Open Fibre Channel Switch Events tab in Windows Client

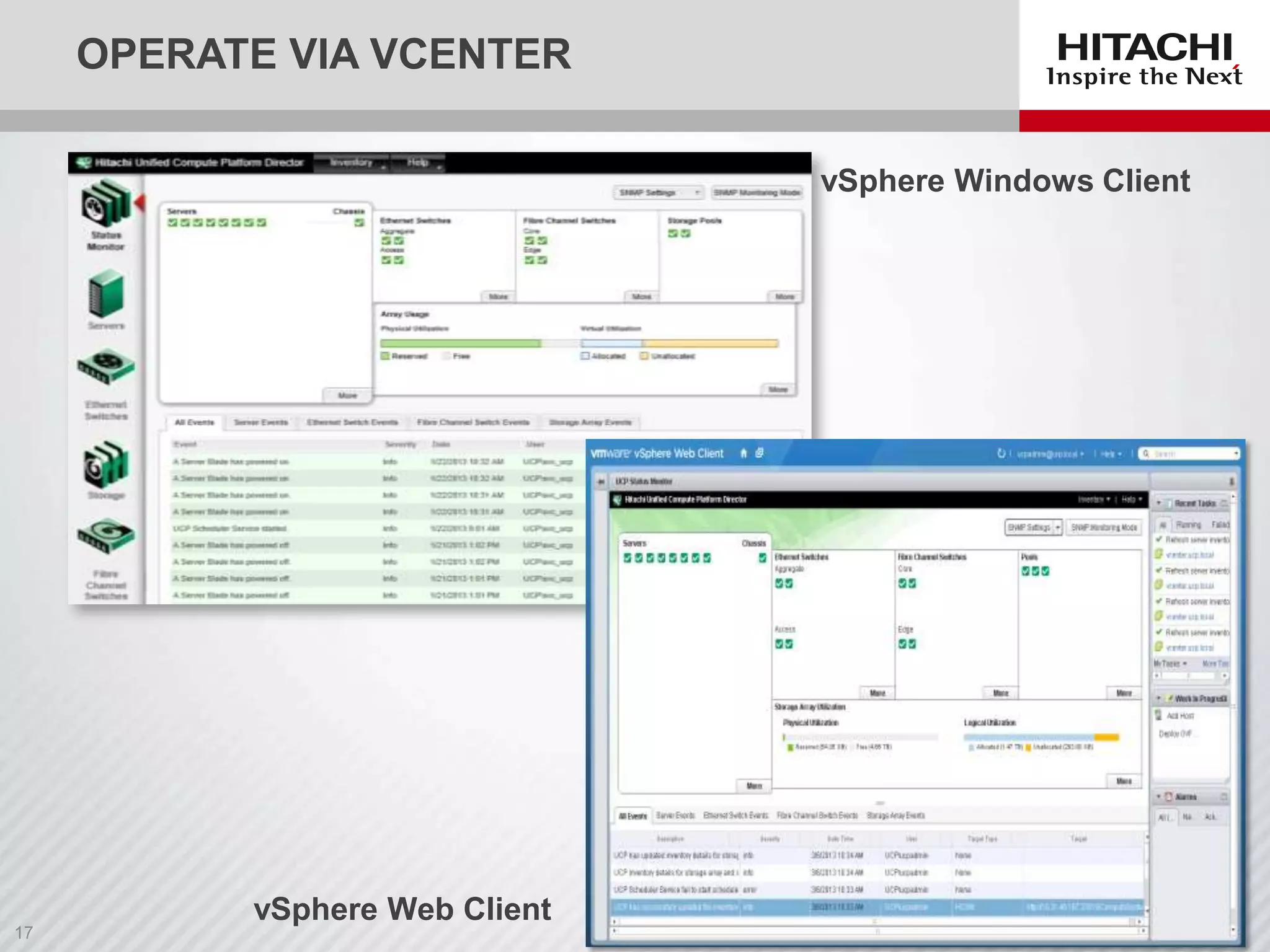tap(473, 423)
